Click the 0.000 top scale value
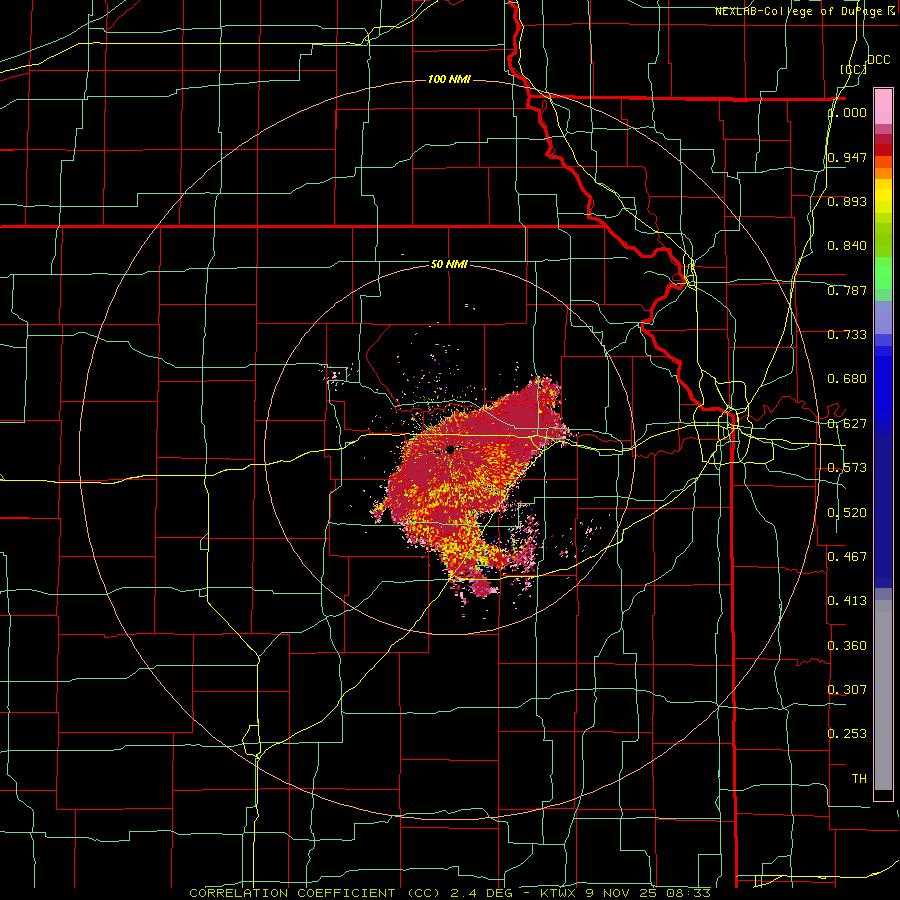The image size is (900, 900). [847, 112]
